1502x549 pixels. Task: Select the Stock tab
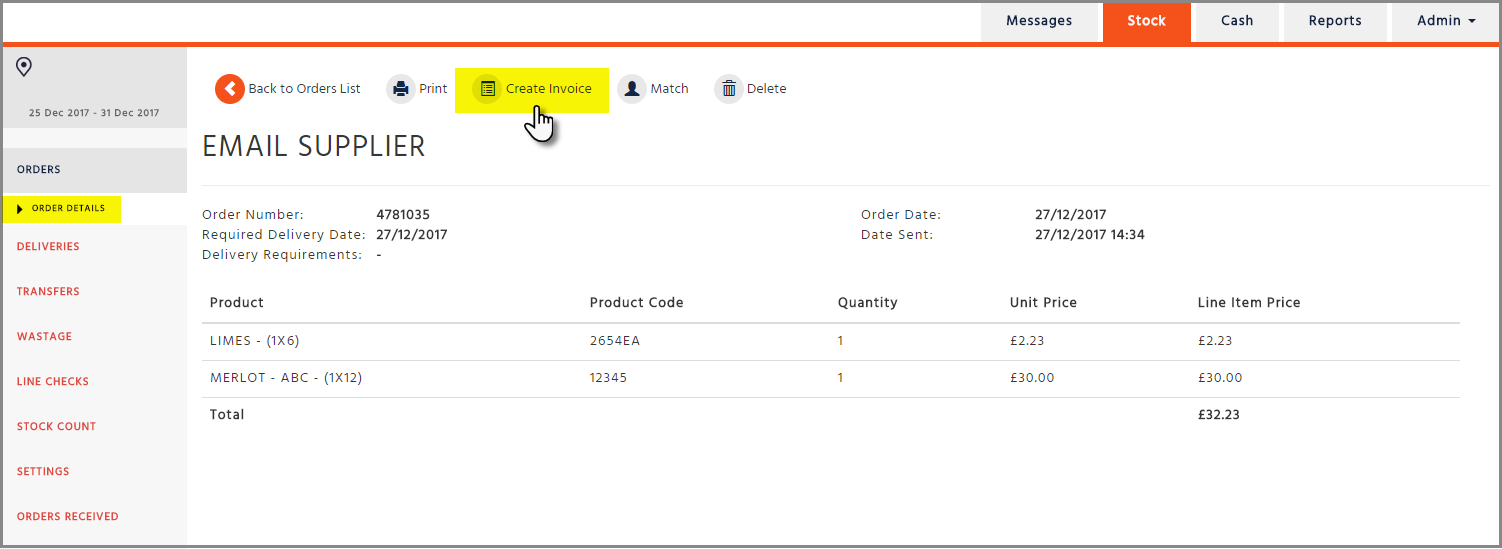(1147, 21)
